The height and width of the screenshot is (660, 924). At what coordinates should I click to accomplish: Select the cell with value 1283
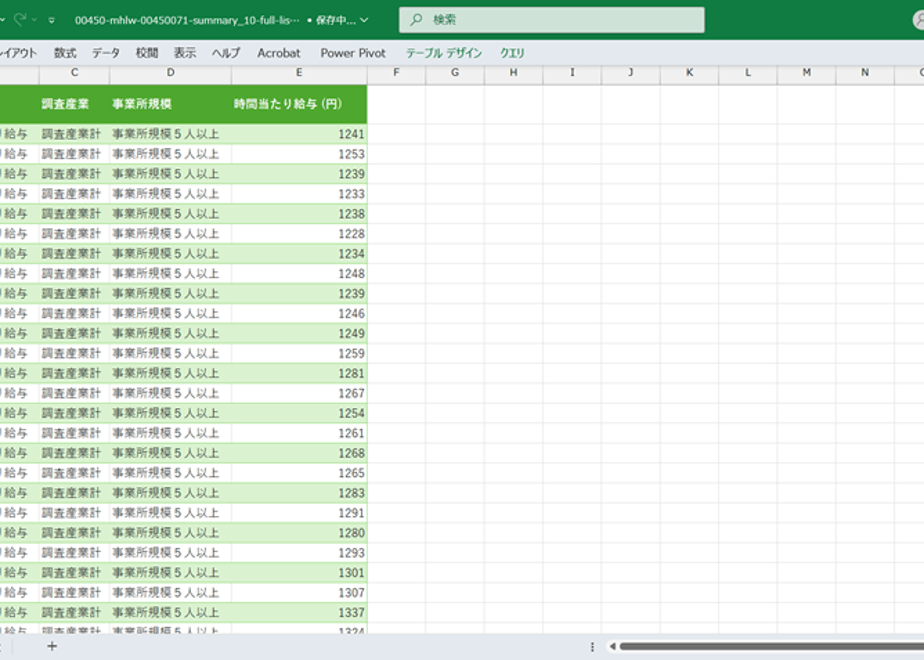(x=299, y=493)
